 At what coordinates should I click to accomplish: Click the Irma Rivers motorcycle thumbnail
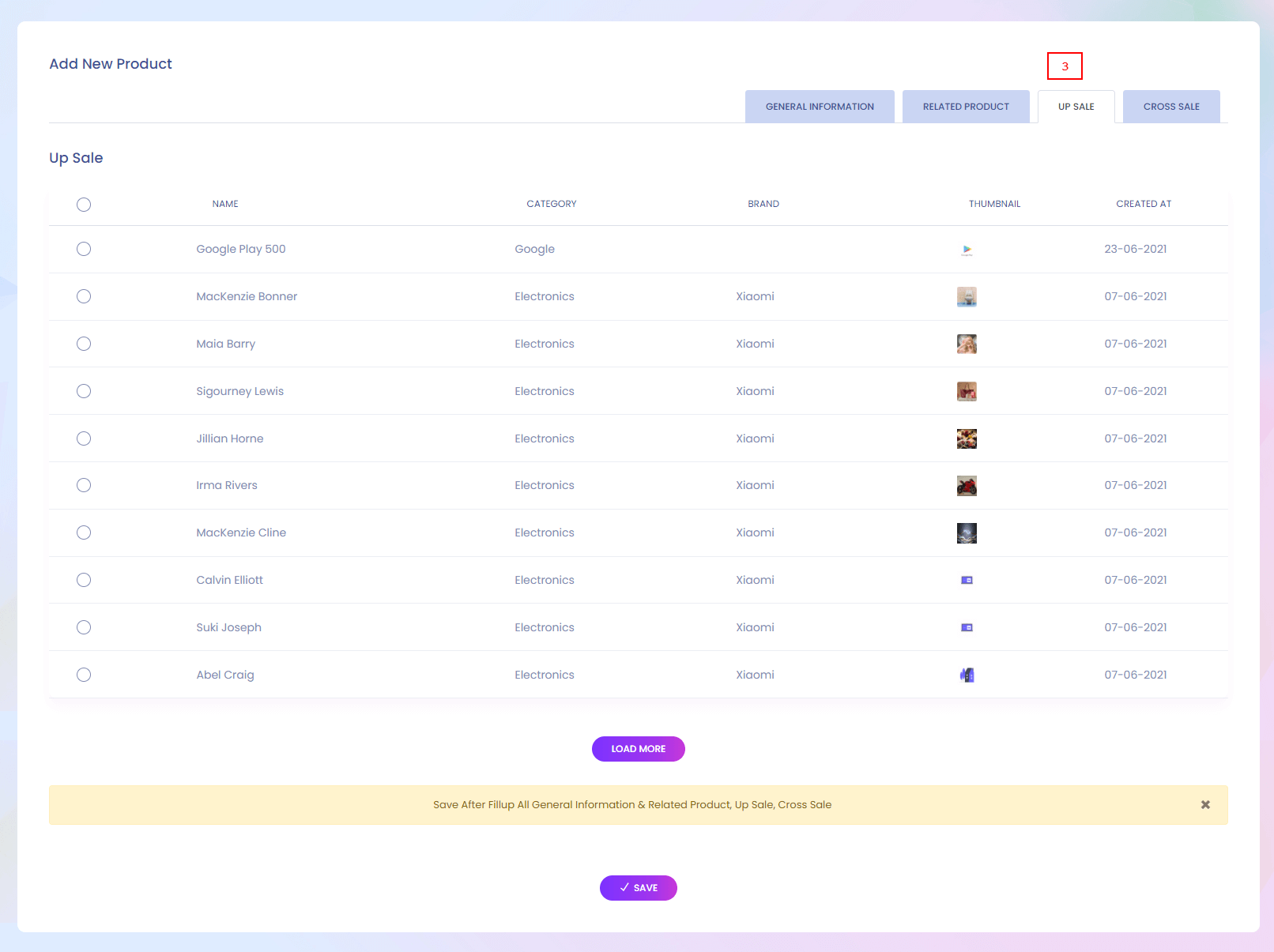point(967,486)
